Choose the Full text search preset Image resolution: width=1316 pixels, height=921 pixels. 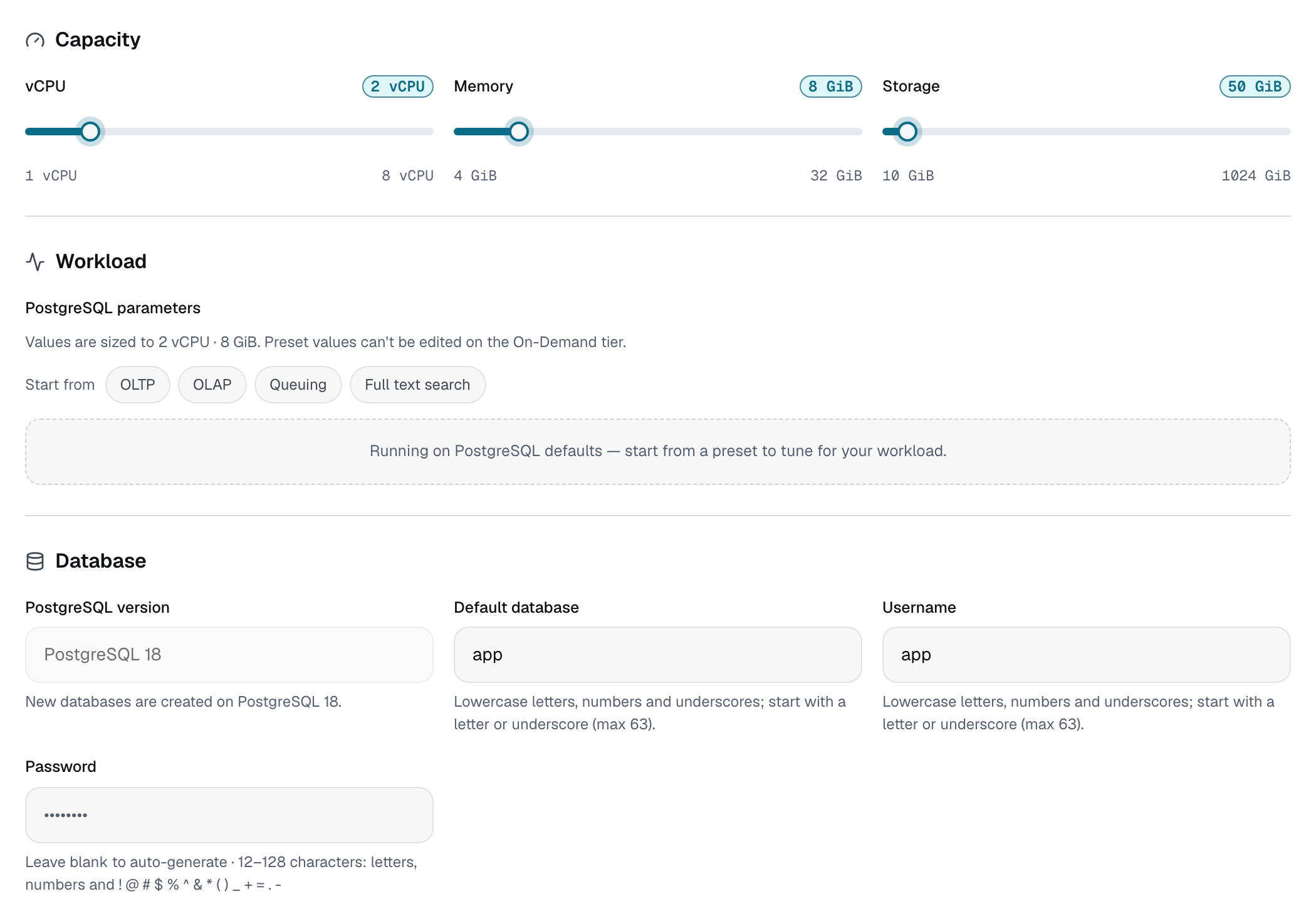click(417, 385)
